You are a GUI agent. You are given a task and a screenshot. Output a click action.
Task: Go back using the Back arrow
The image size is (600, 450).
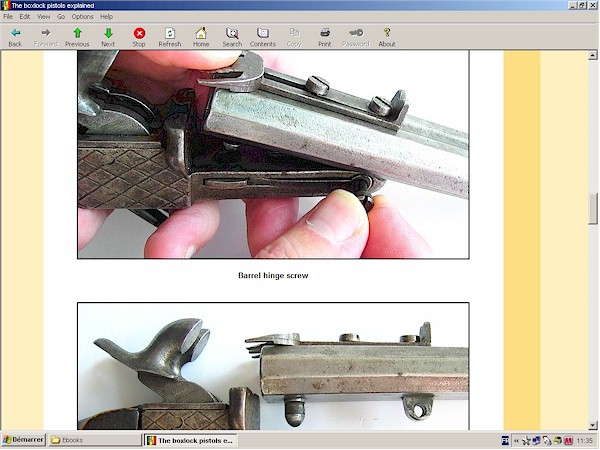[x=15, y=37]
